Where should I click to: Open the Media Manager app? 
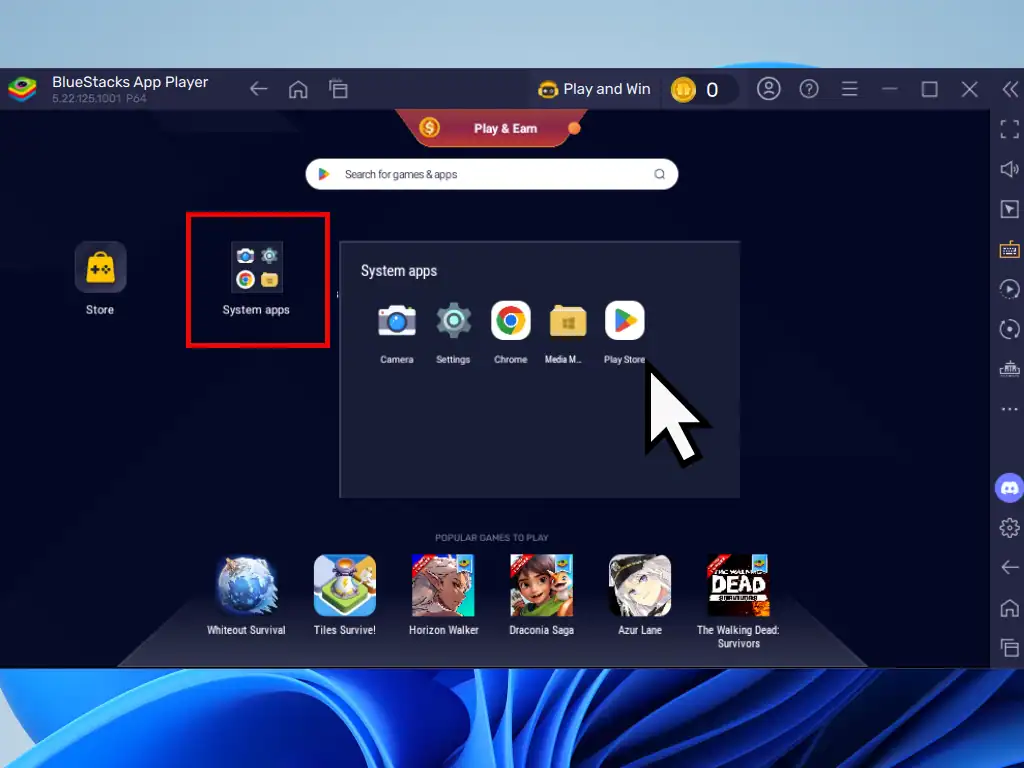click(x=567, y=321)
